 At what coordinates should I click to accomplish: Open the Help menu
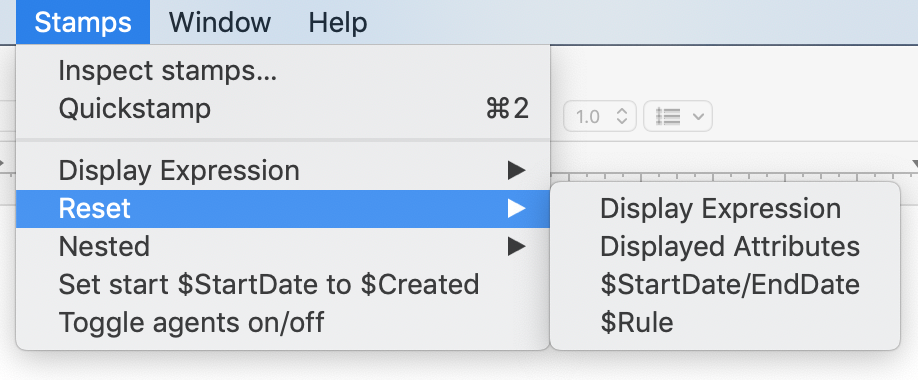338,22
